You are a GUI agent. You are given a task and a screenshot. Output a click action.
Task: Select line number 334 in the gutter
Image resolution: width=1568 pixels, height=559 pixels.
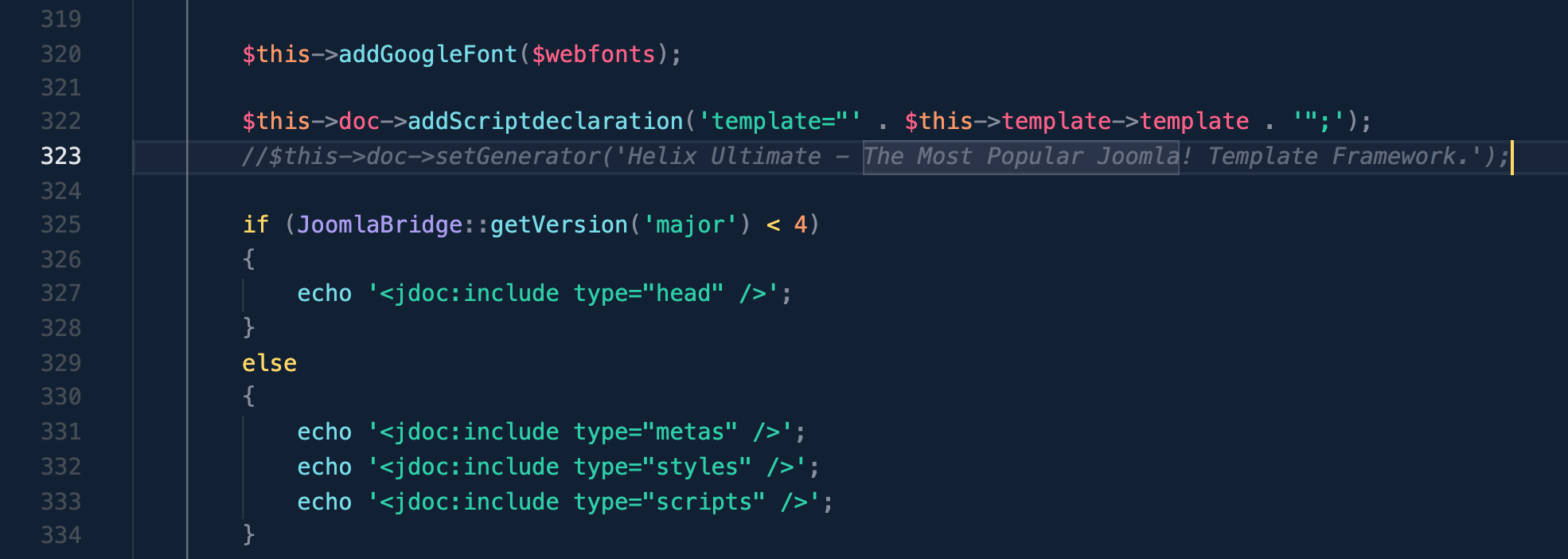click(60, 535)
